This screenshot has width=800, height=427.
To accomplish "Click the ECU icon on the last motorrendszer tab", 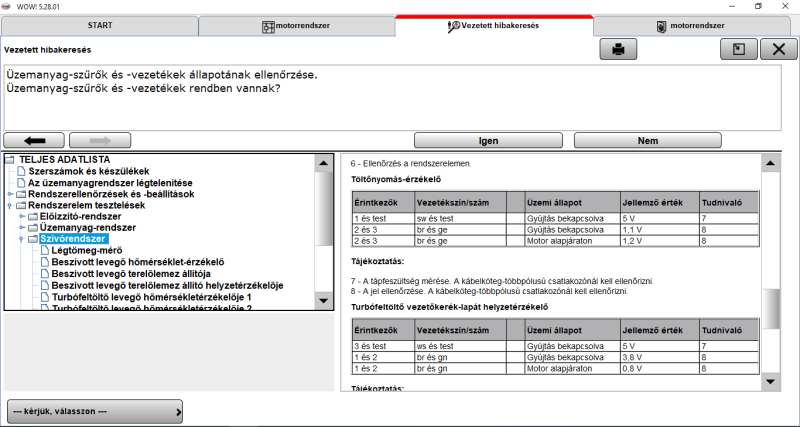I will (662, 26).
